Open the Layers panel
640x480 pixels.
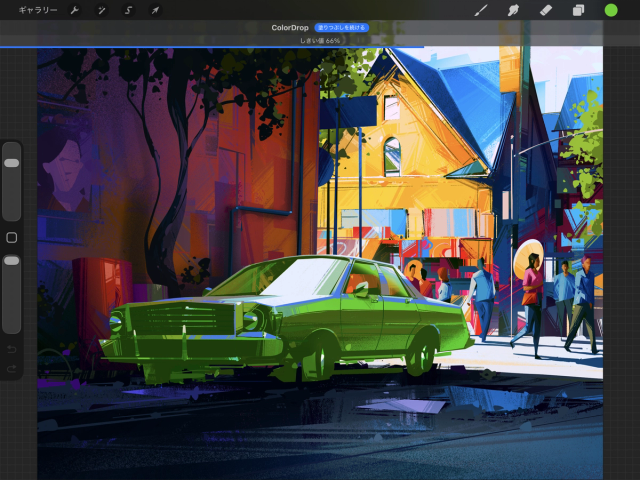[x=578, y=10]
